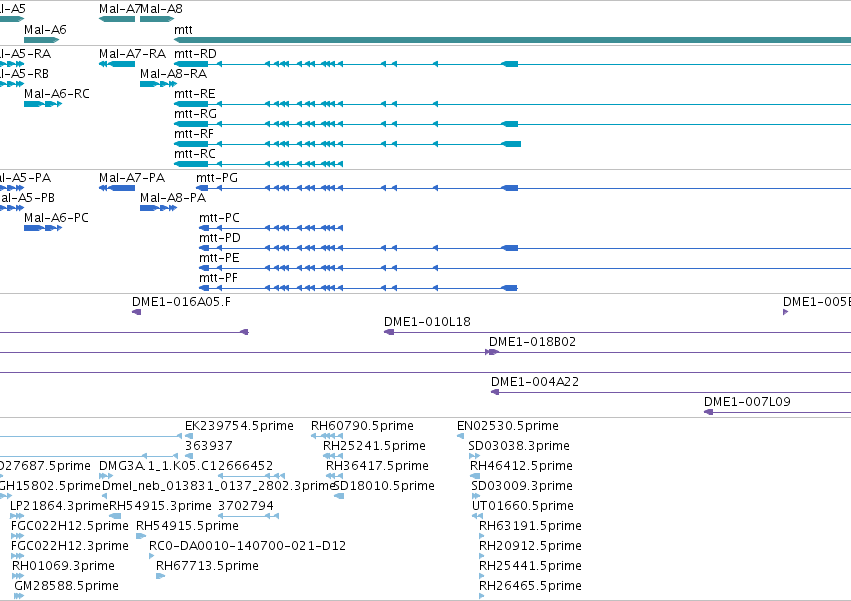The image size is (851, 601).
Task: Click the 3702794 feature label
Action: pos(246,507)
